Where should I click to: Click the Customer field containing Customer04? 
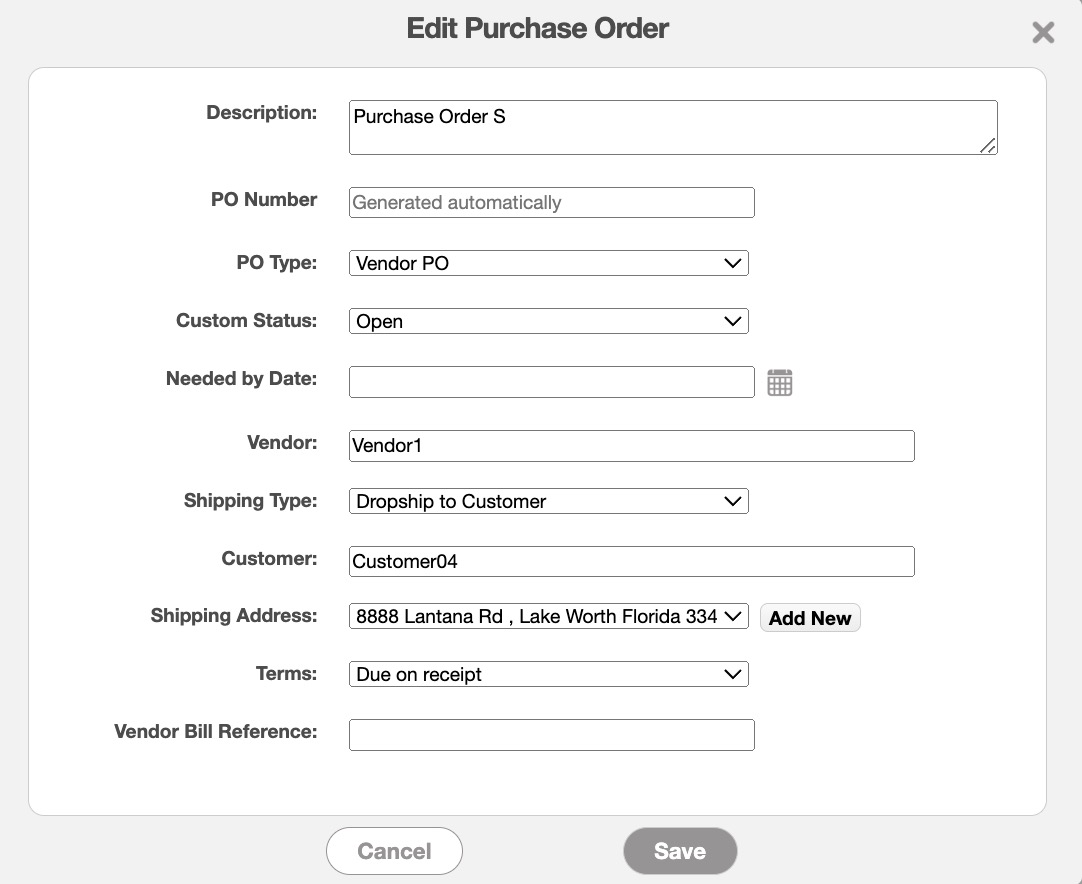(x=631, y=561)
